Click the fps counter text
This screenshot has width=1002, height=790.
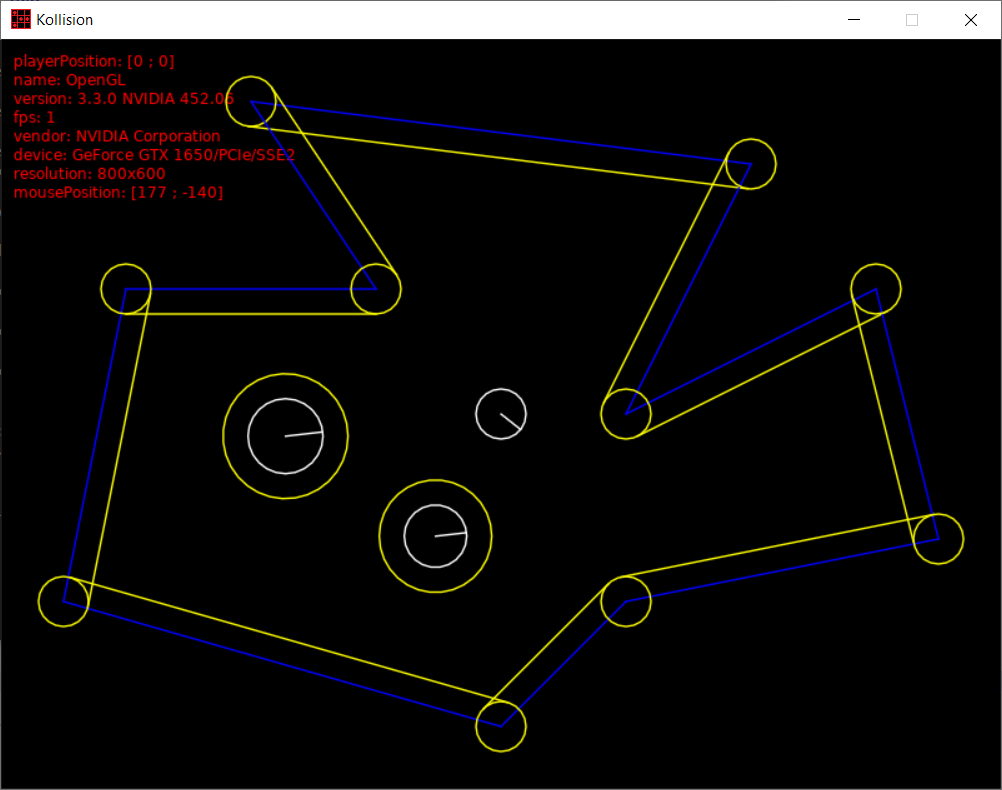(34, 117)
